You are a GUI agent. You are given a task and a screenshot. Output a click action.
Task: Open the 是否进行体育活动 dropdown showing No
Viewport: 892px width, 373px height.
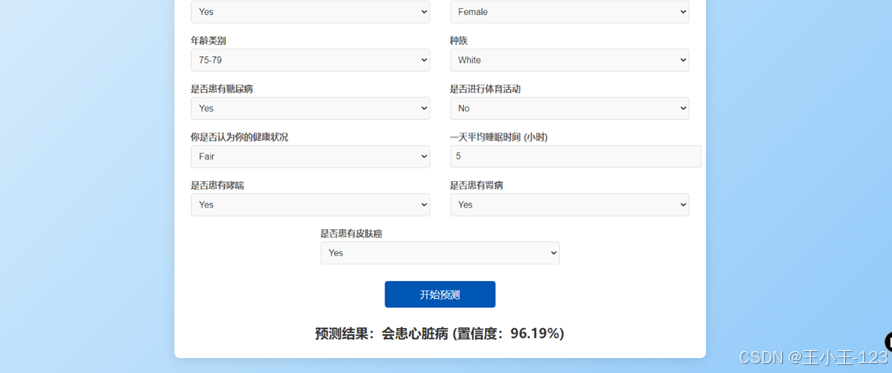point(569,108)
